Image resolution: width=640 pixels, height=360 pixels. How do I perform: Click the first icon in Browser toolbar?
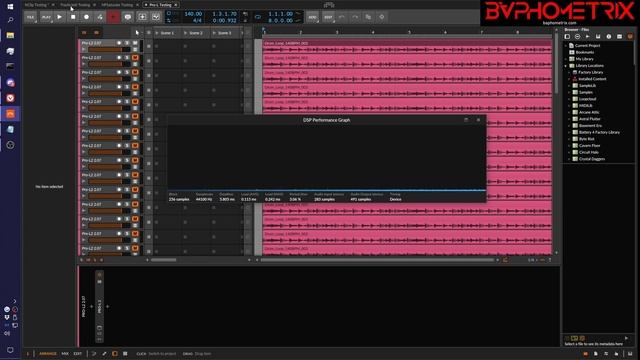tap(567, 37)
